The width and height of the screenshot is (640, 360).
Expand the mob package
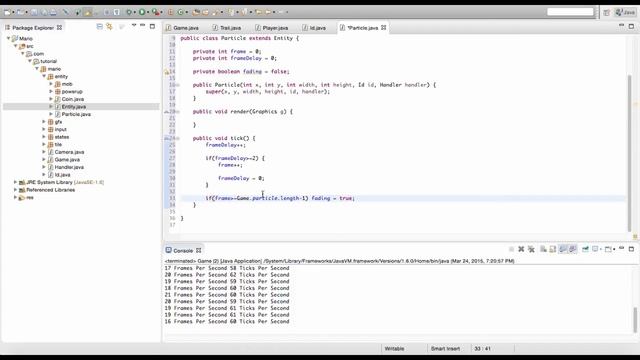pyautogui.click(x=51, y=84)
